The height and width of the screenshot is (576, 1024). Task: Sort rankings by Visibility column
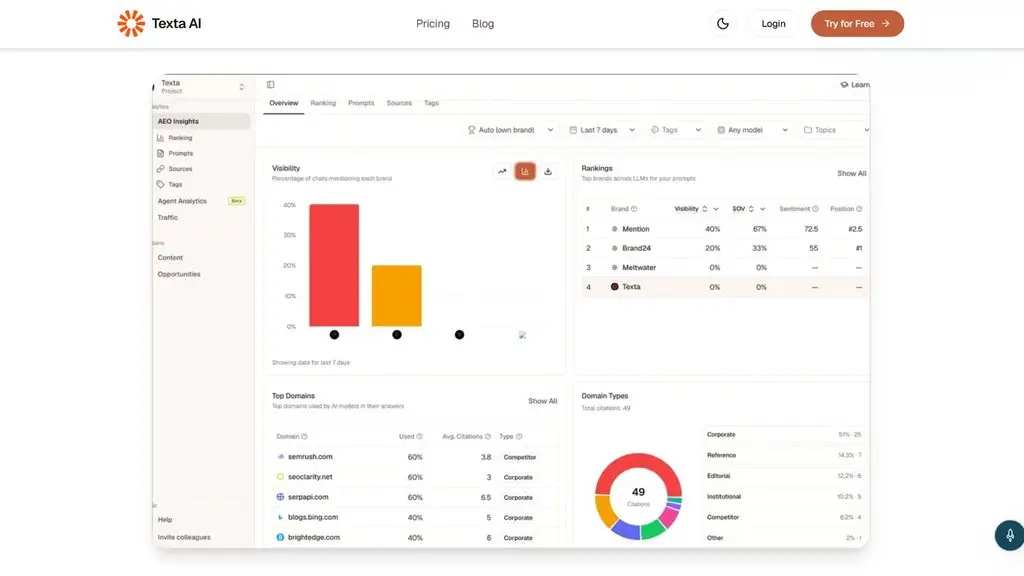click(705, 209)
